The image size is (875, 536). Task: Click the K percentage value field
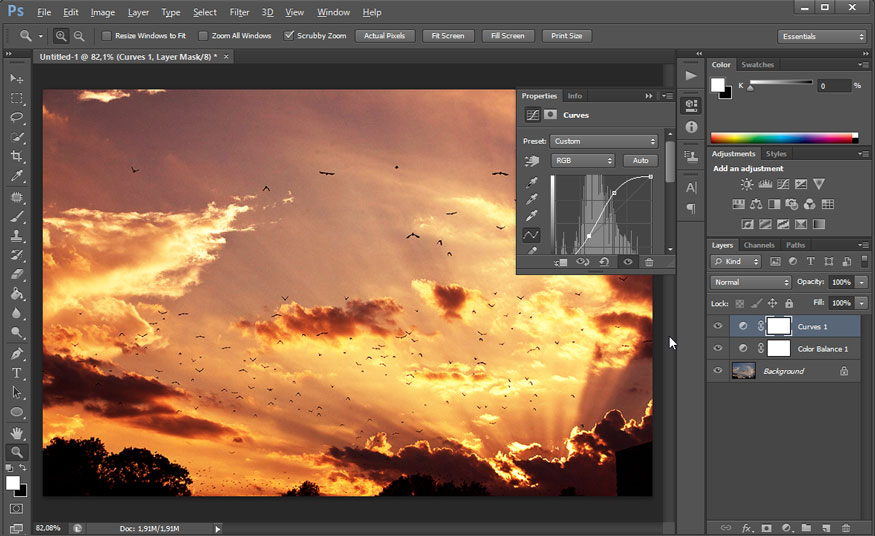coord(833,86)
